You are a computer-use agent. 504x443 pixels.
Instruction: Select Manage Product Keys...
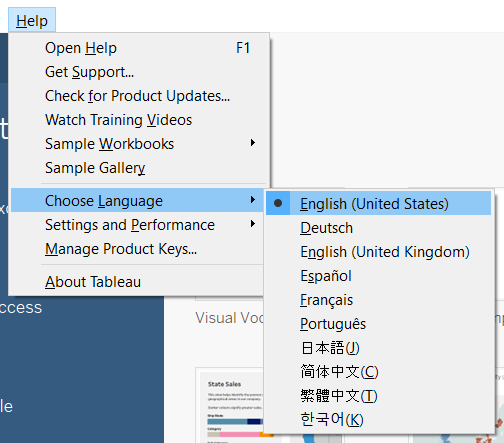click(137, 249)
